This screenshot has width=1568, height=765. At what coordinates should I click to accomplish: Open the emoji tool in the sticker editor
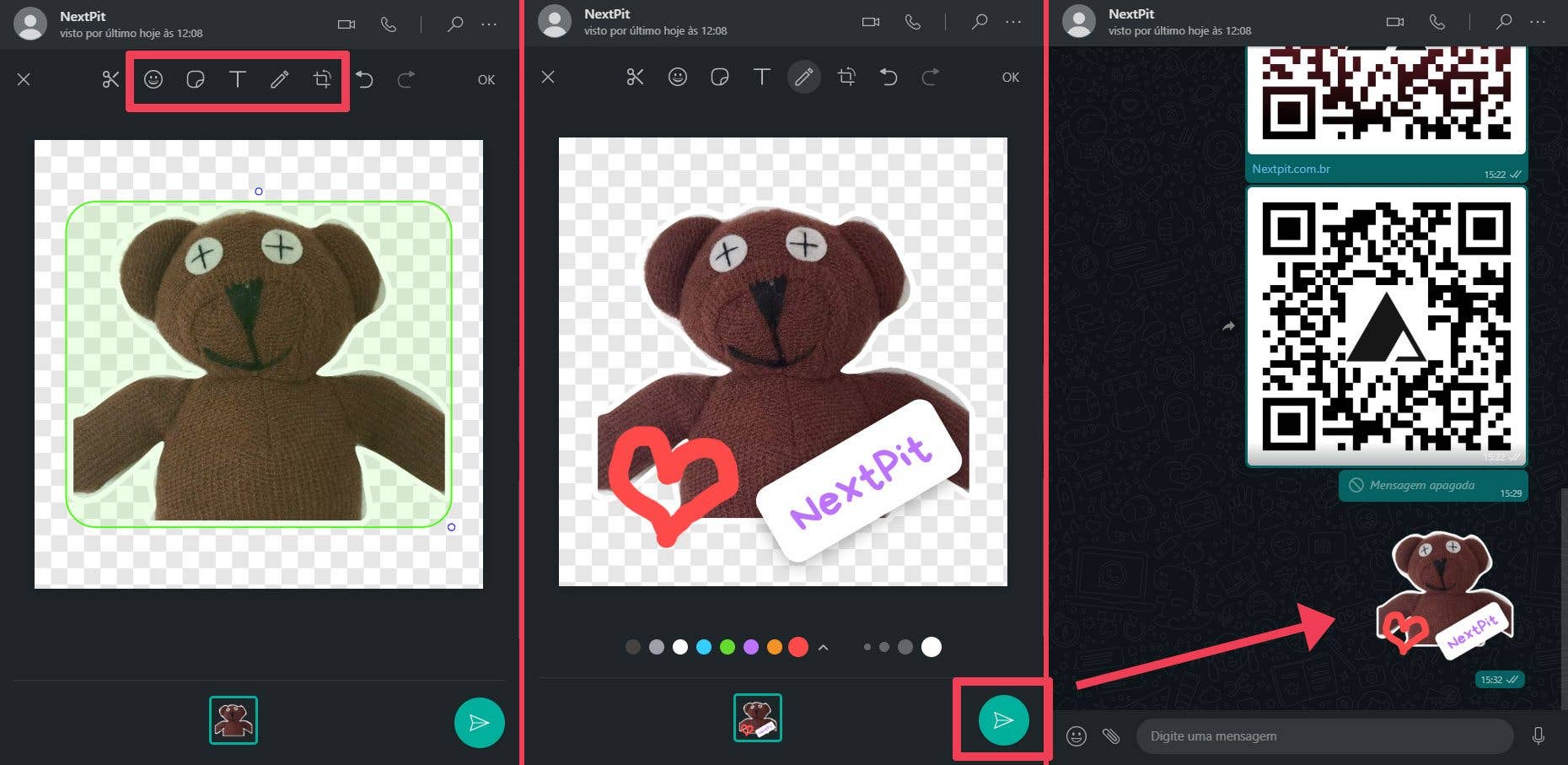153,79
